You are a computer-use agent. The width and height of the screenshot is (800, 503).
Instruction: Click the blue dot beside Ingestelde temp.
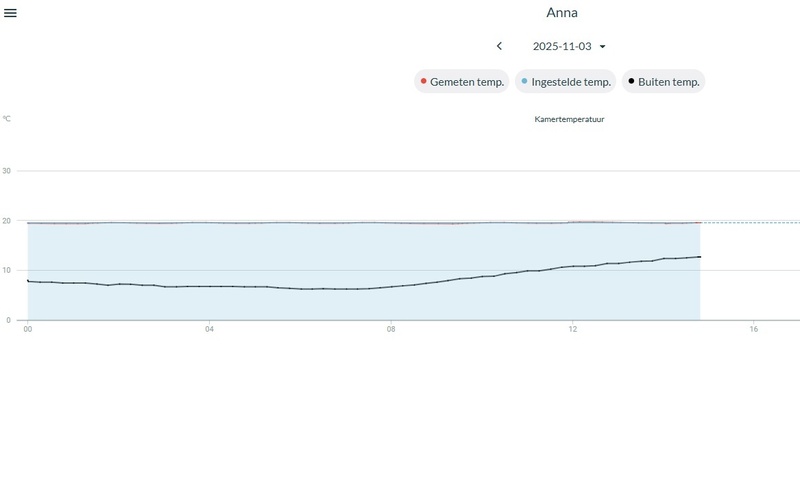tap(525, 81)
